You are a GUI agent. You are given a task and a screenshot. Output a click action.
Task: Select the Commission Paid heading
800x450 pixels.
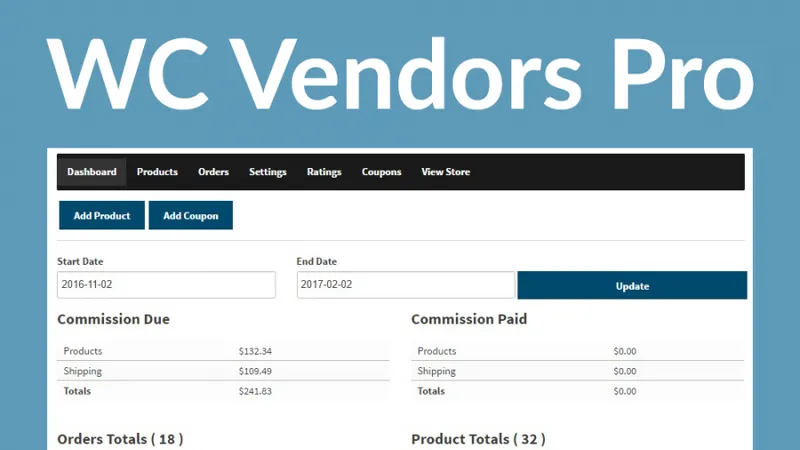[x=469, y=319]
